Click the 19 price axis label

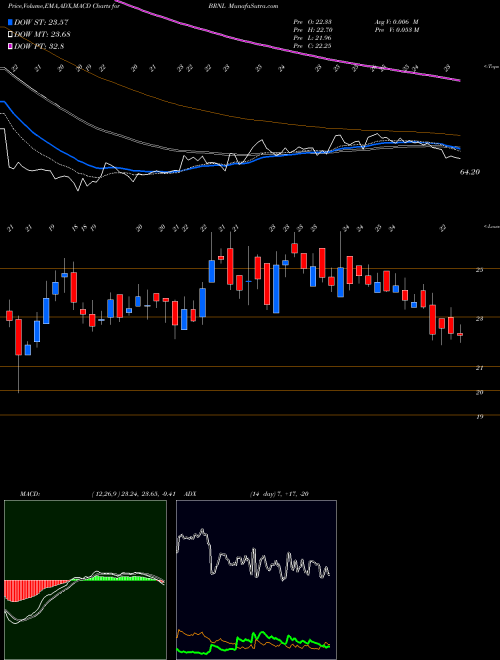[x=479, y=417]
